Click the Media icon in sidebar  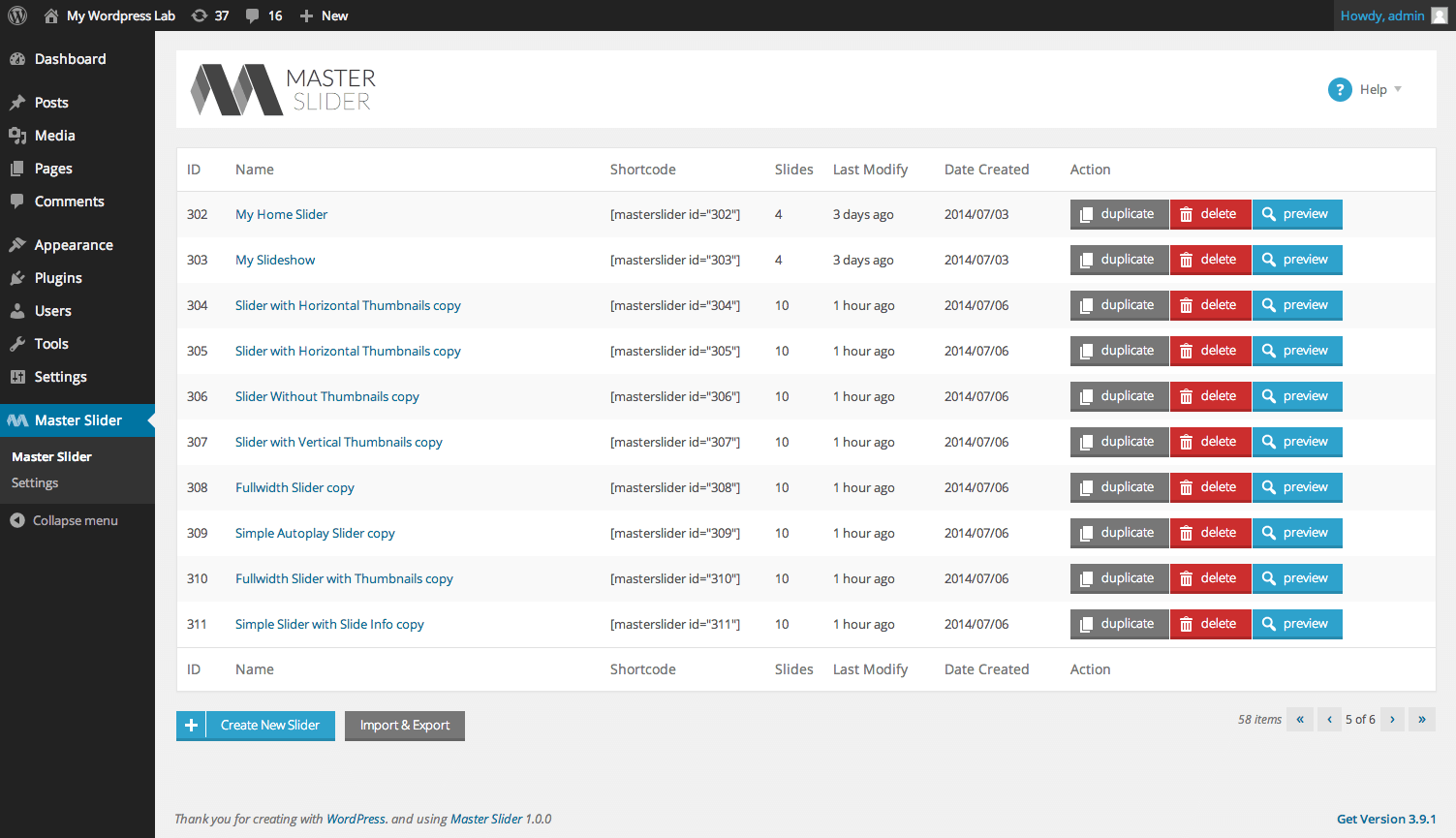[17, 136]
